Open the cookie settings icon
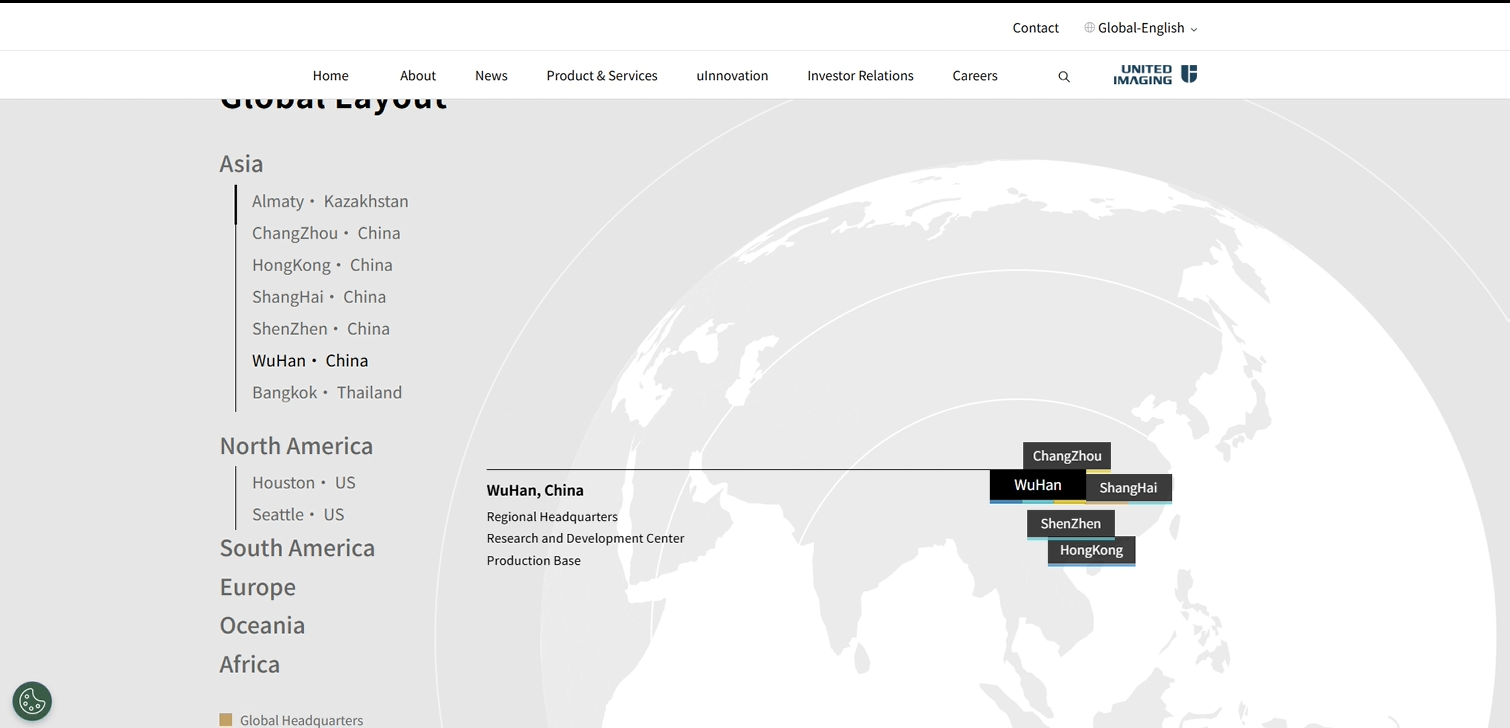 tap(32, 701)
